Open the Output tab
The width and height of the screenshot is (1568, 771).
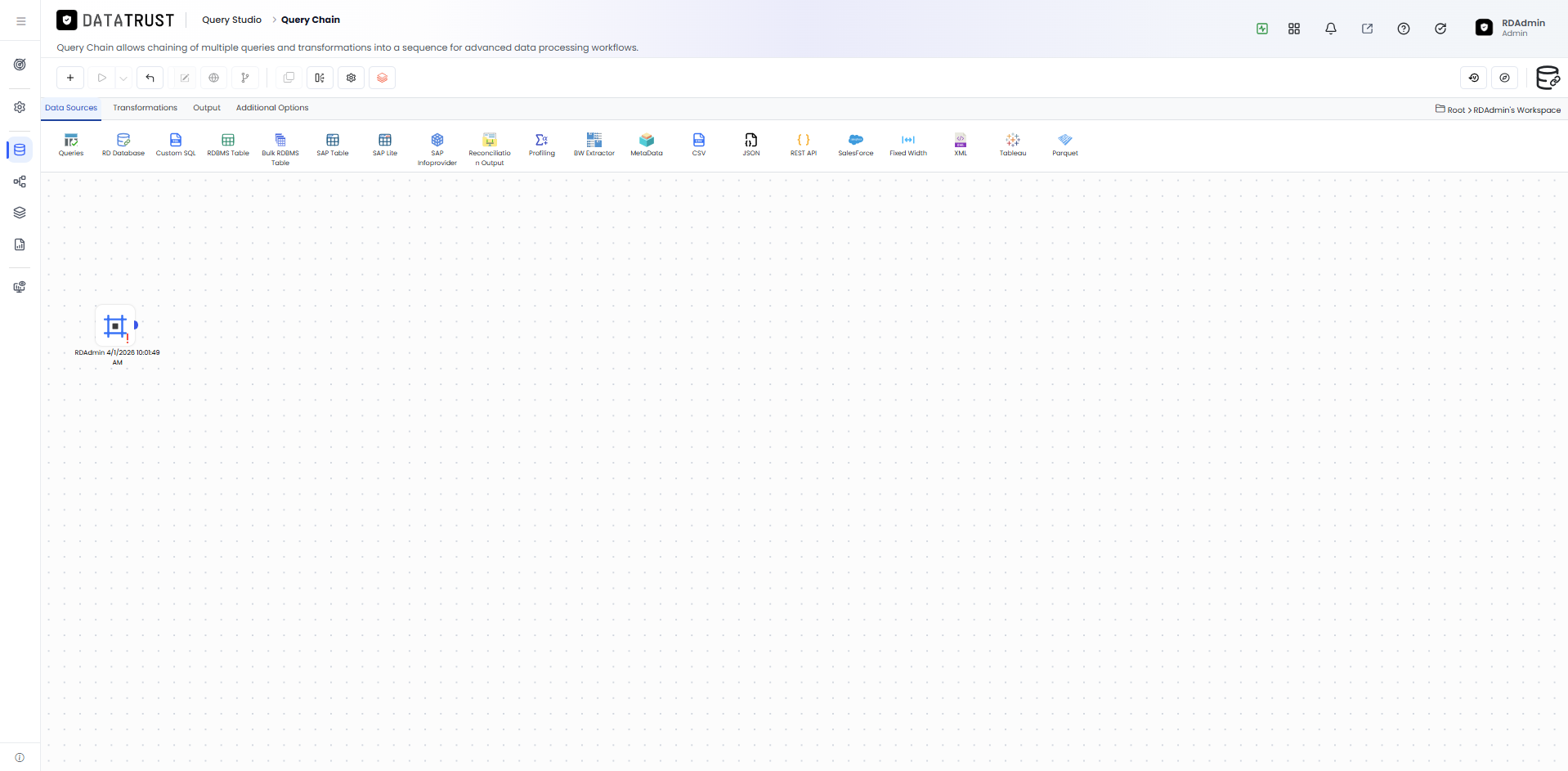click(x=207, y=108)
